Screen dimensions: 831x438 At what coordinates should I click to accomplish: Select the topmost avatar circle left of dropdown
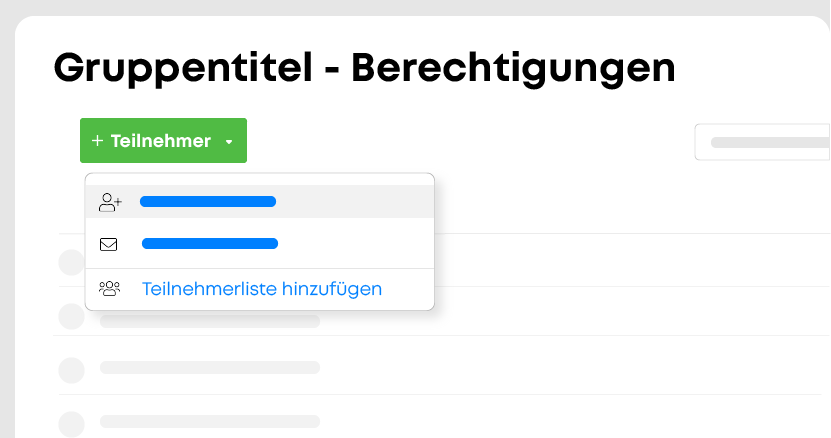coord(72,262)
